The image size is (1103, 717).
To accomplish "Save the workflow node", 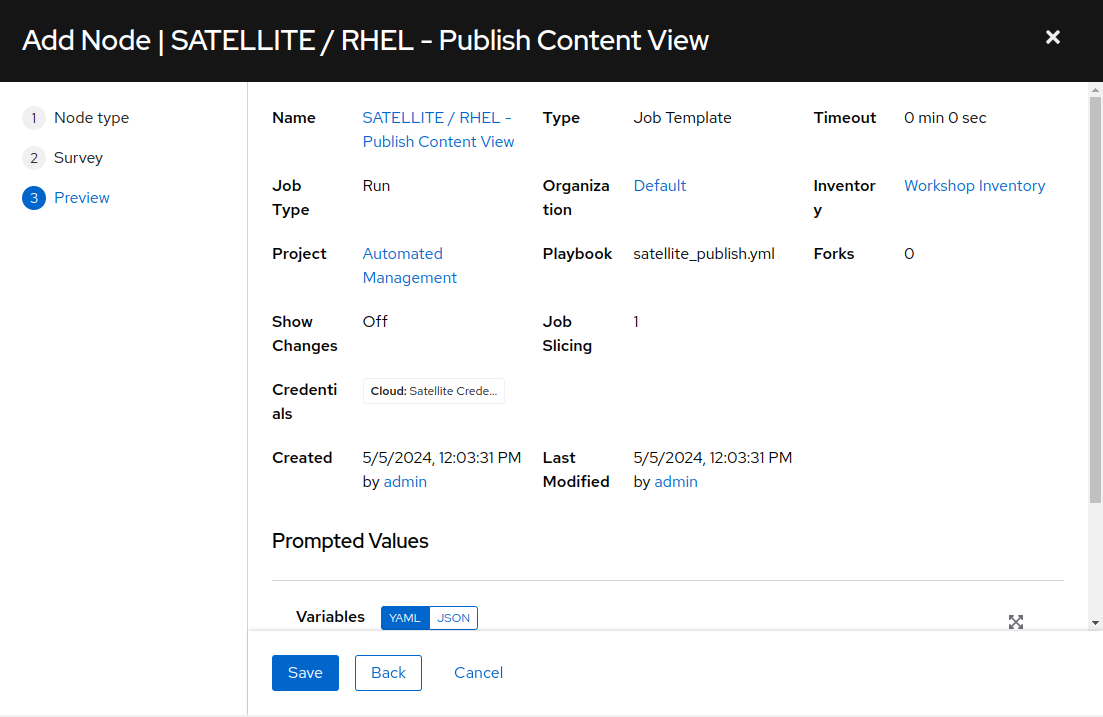I will [305, 673].
